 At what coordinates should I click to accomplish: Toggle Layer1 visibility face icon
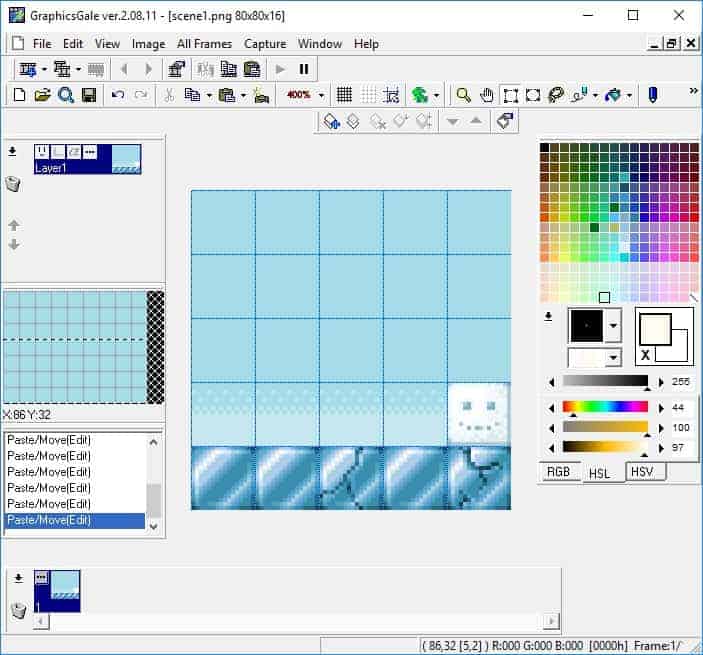[x=41, y=152]
